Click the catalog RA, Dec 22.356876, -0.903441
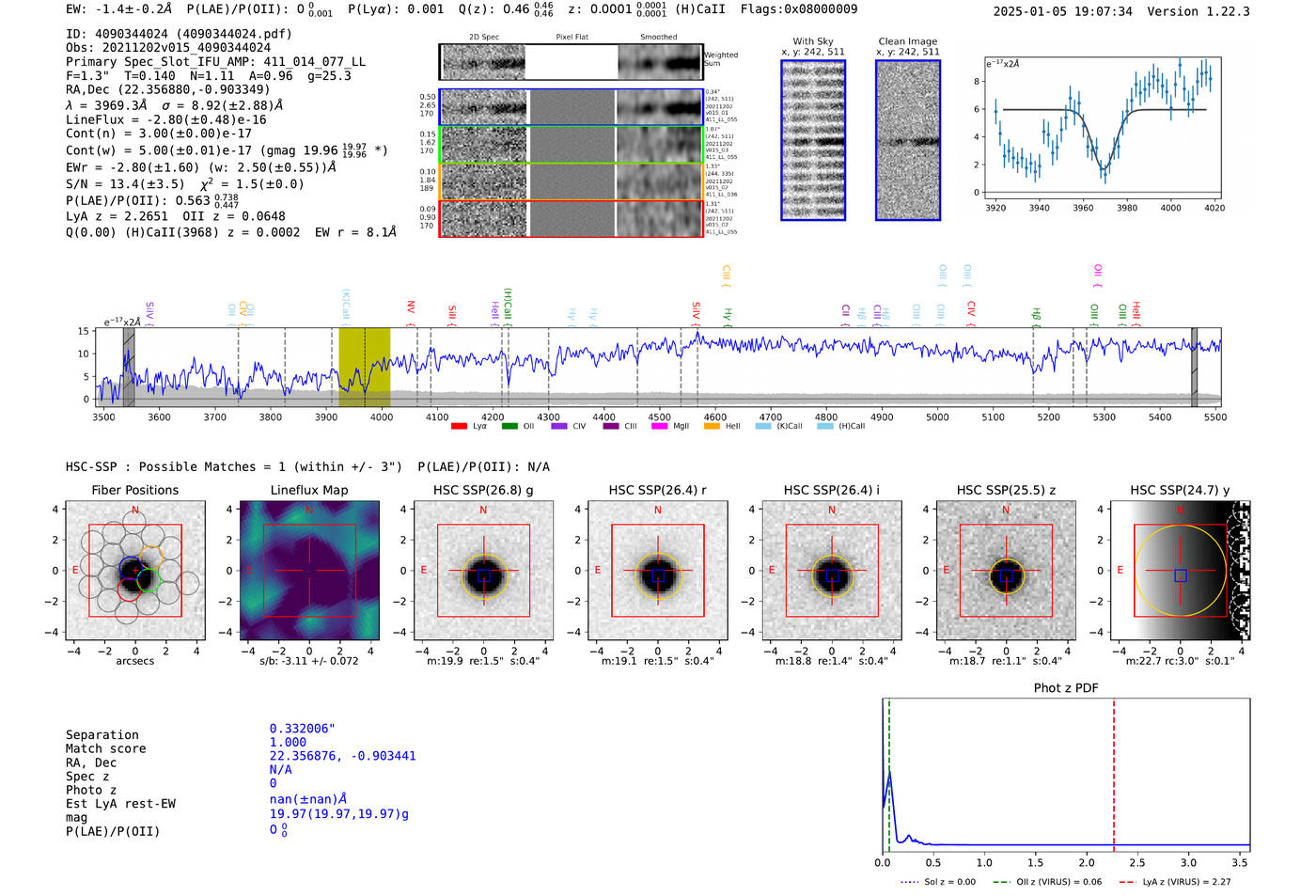The height and width of the screenshot is (896, 1316). tap(342, 756)
